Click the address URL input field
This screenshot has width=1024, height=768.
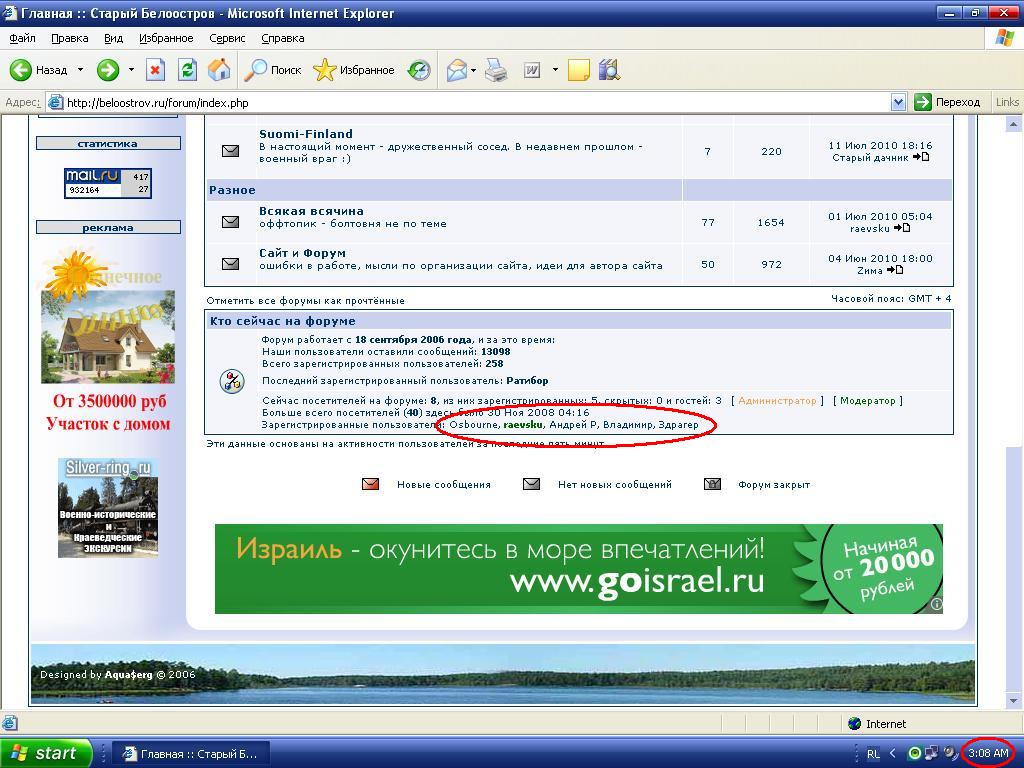point(470,102)
